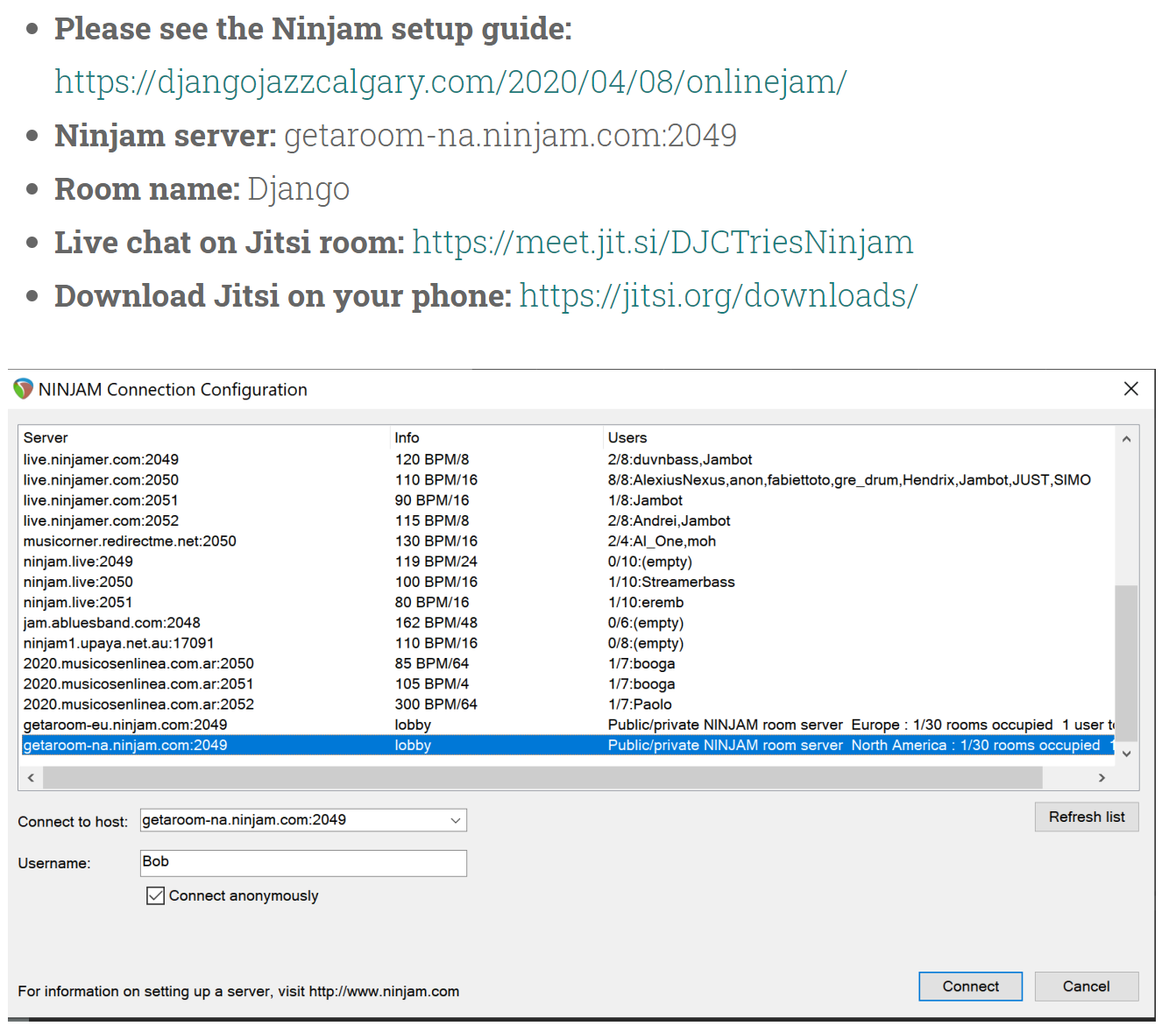Screen dimensions: 1176x1033
Task: Click the Info column header
Action: click(407, 437)
